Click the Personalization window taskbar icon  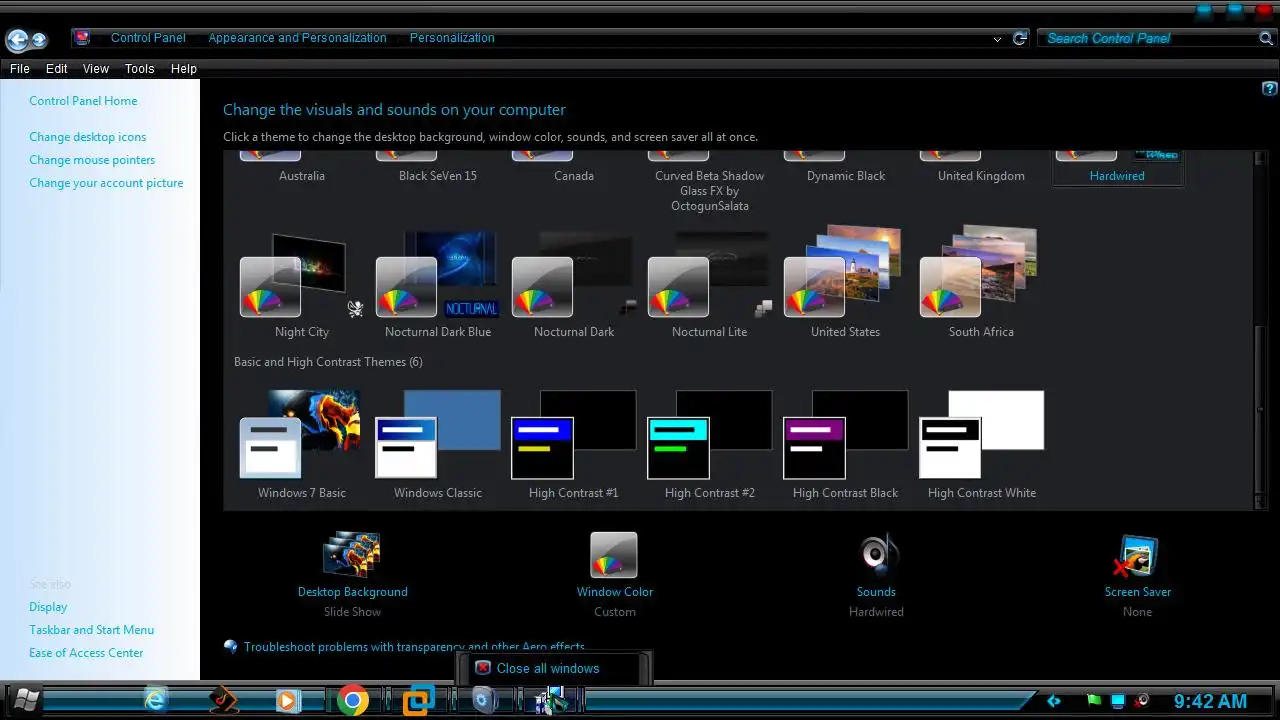click(x=549, y=701)
